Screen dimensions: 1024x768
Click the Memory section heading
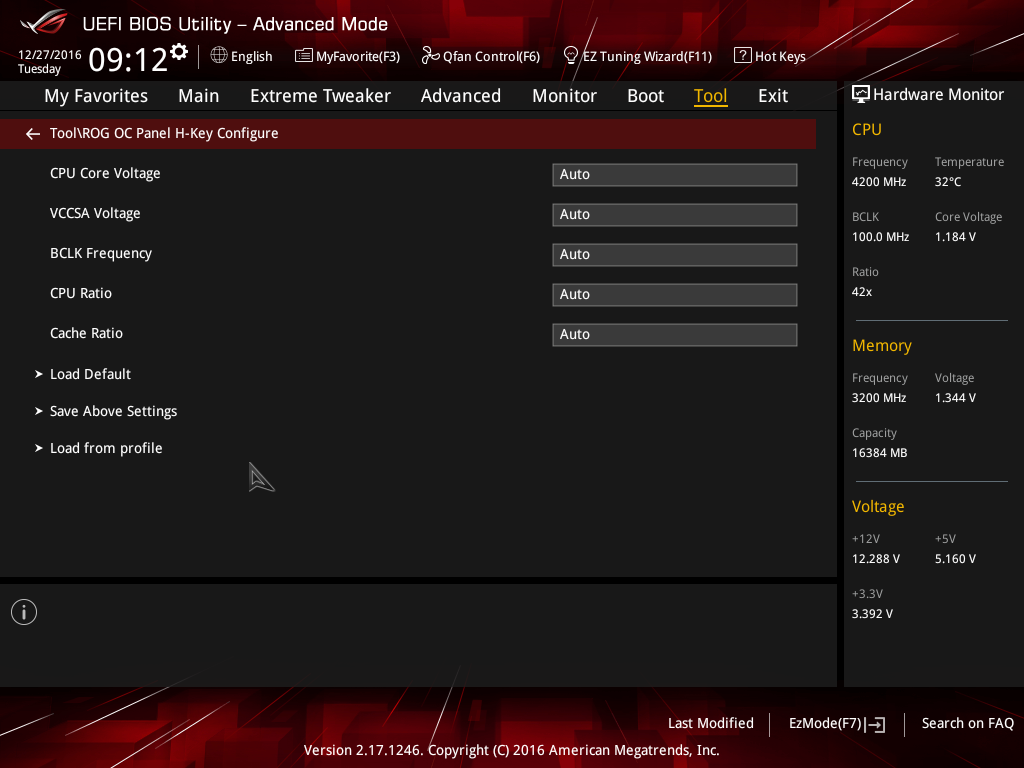pos(882,345)
